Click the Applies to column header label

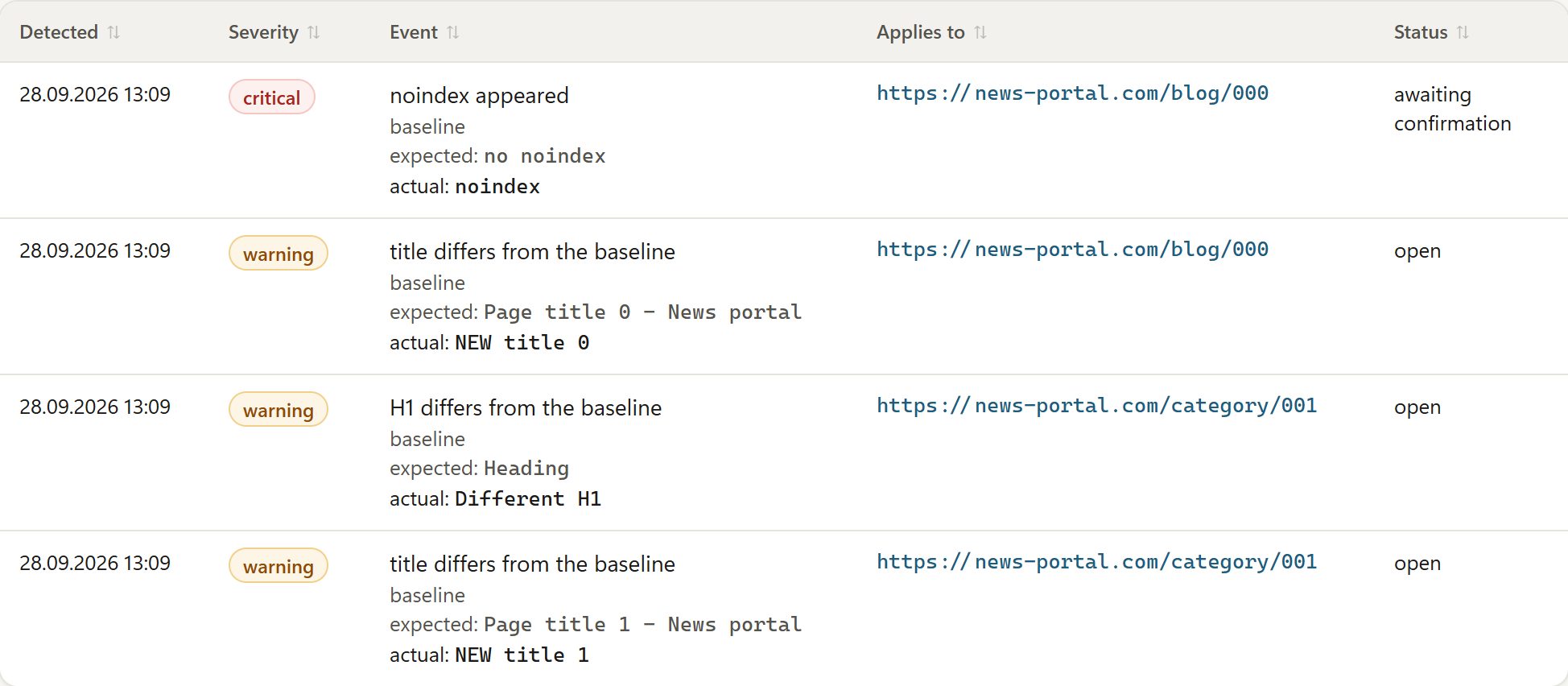click(x=921, y=32)
